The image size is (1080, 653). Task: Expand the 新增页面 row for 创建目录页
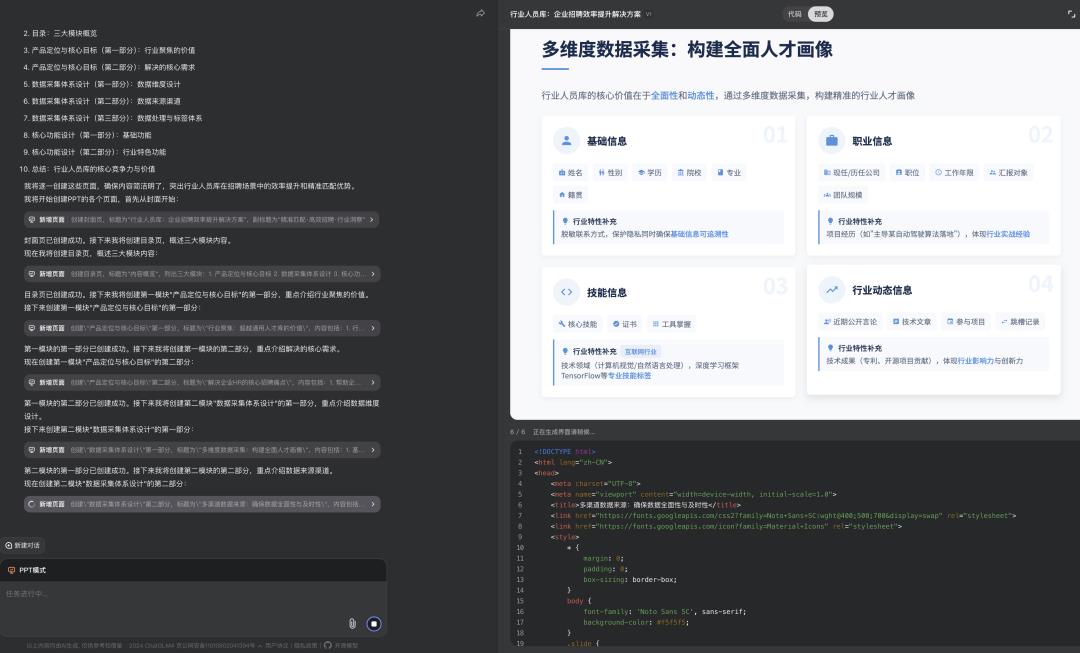[202, 274]
